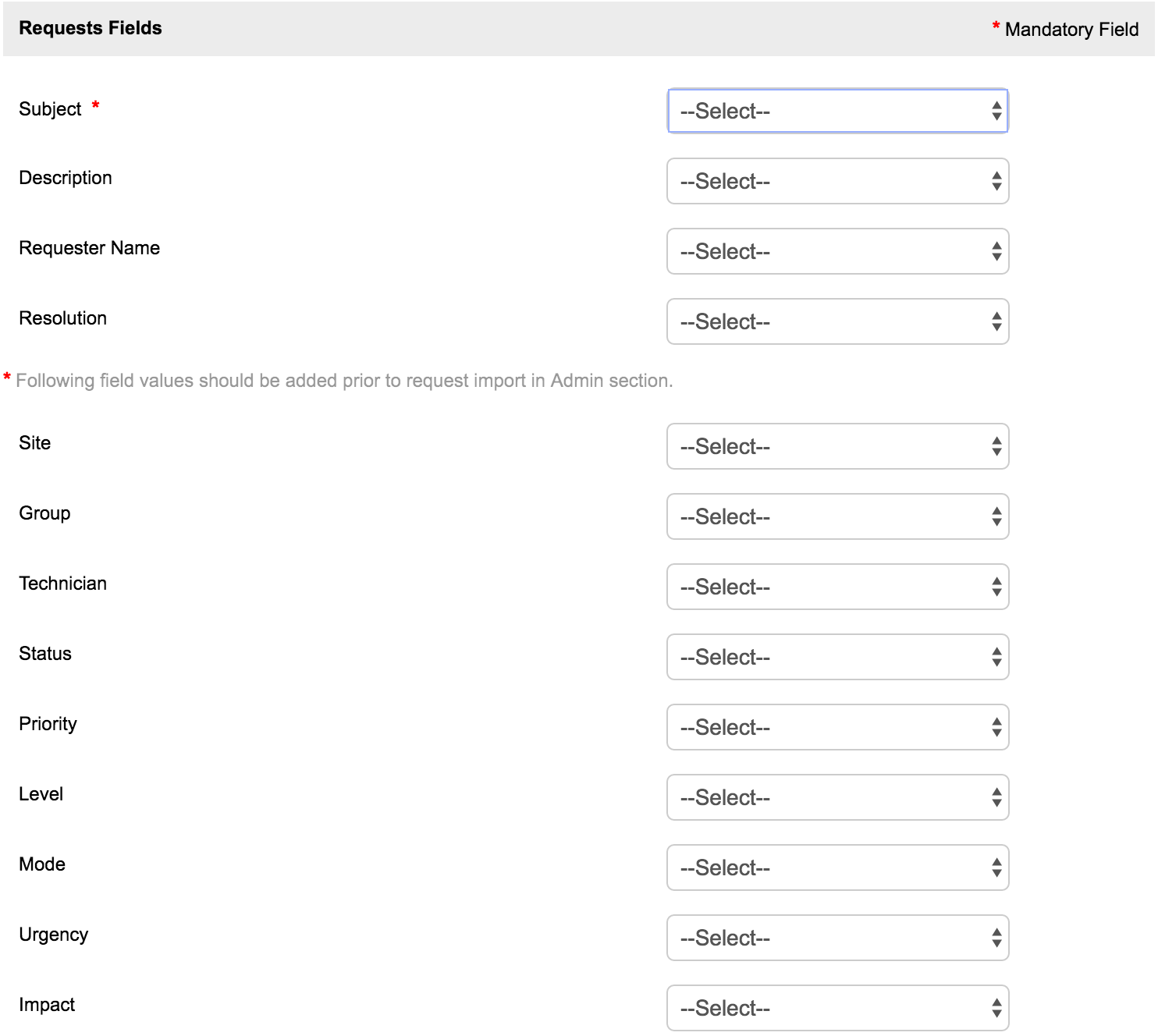Expand the Description select box
Screen dimensions: 1158x1036
[x=837, y=181]
